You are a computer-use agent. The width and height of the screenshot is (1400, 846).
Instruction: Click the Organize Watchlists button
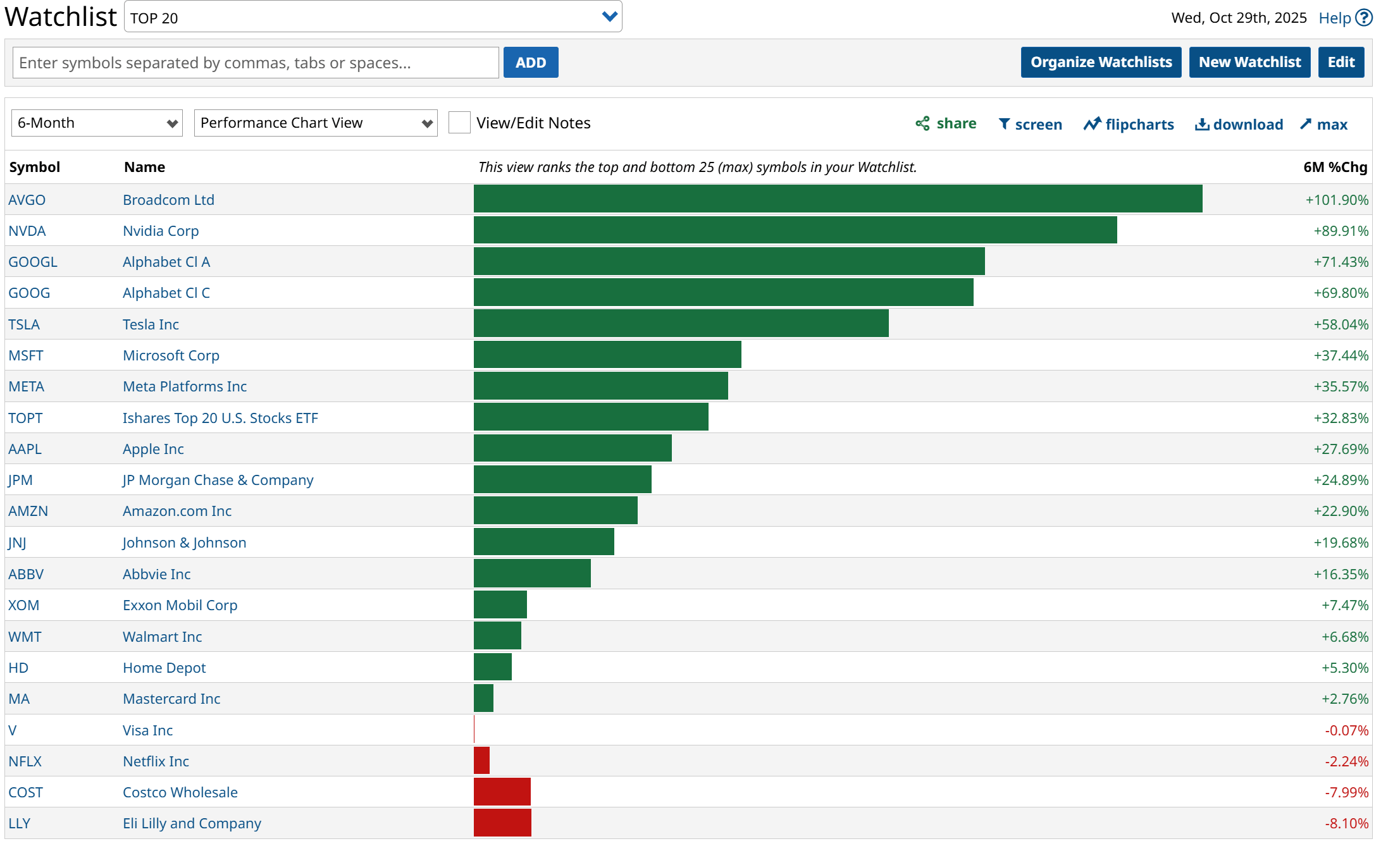point(1101,62)
